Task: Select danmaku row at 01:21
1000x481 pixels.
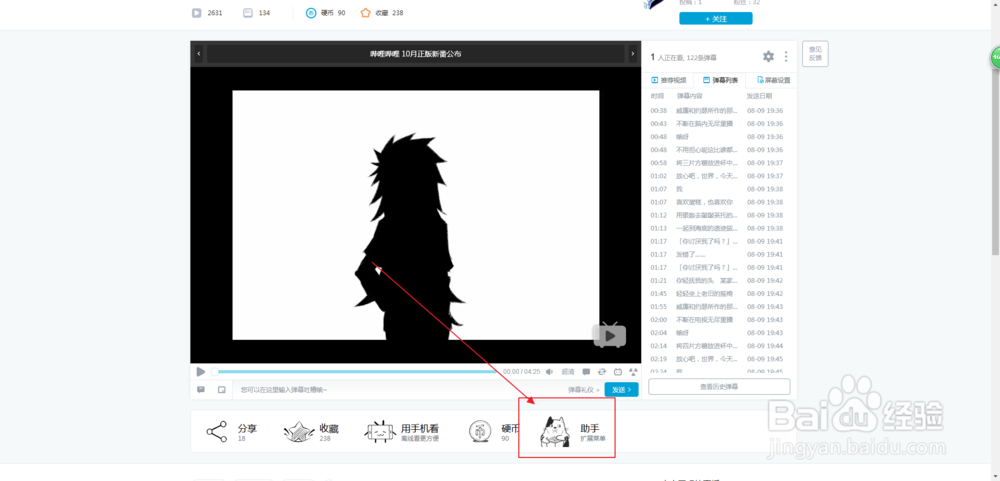Action: (x=719, y=281)
